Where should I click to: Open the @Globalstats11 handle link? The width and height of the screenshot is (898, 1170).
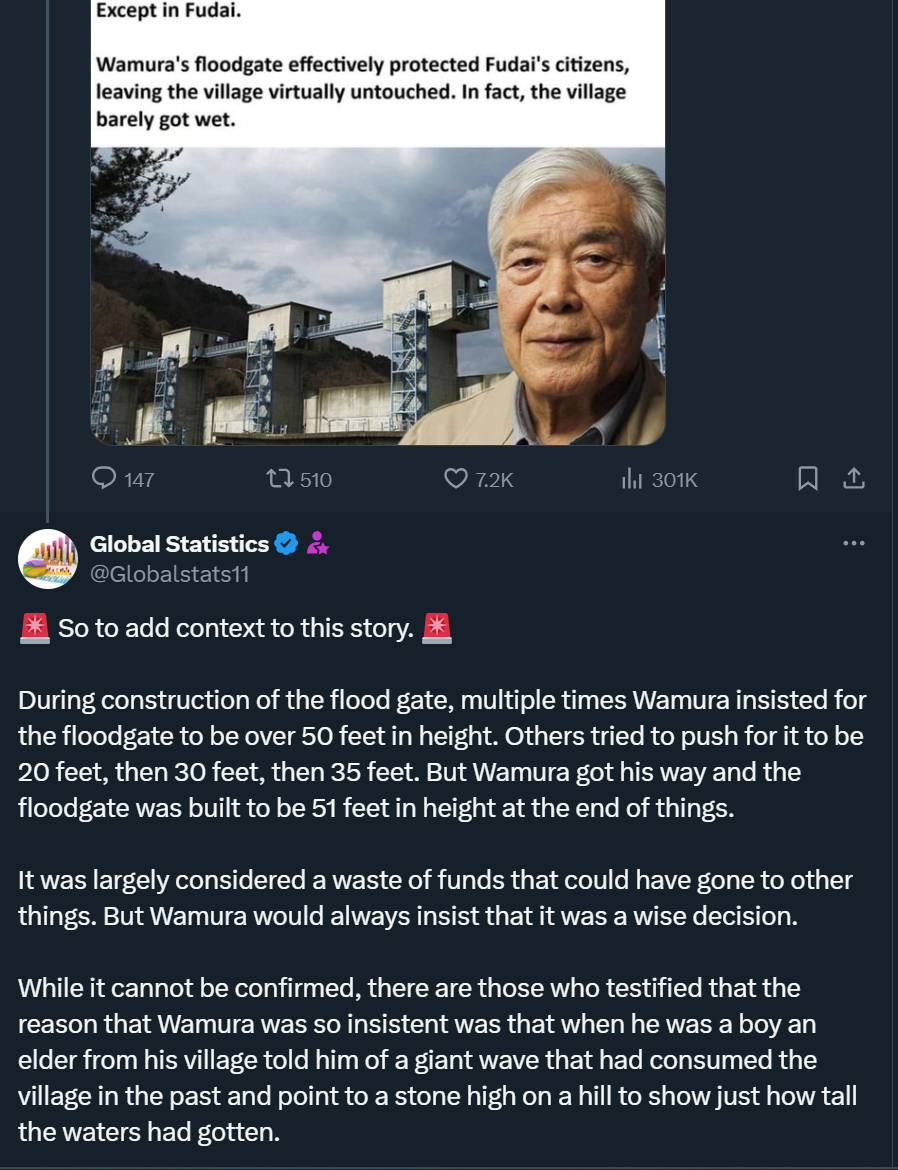tap(169, 574)
